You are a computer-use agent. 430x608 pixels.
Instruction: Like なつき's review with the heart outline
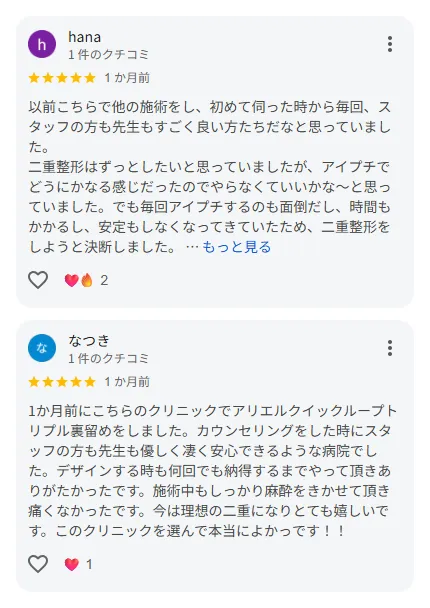(x=38, y=563)
